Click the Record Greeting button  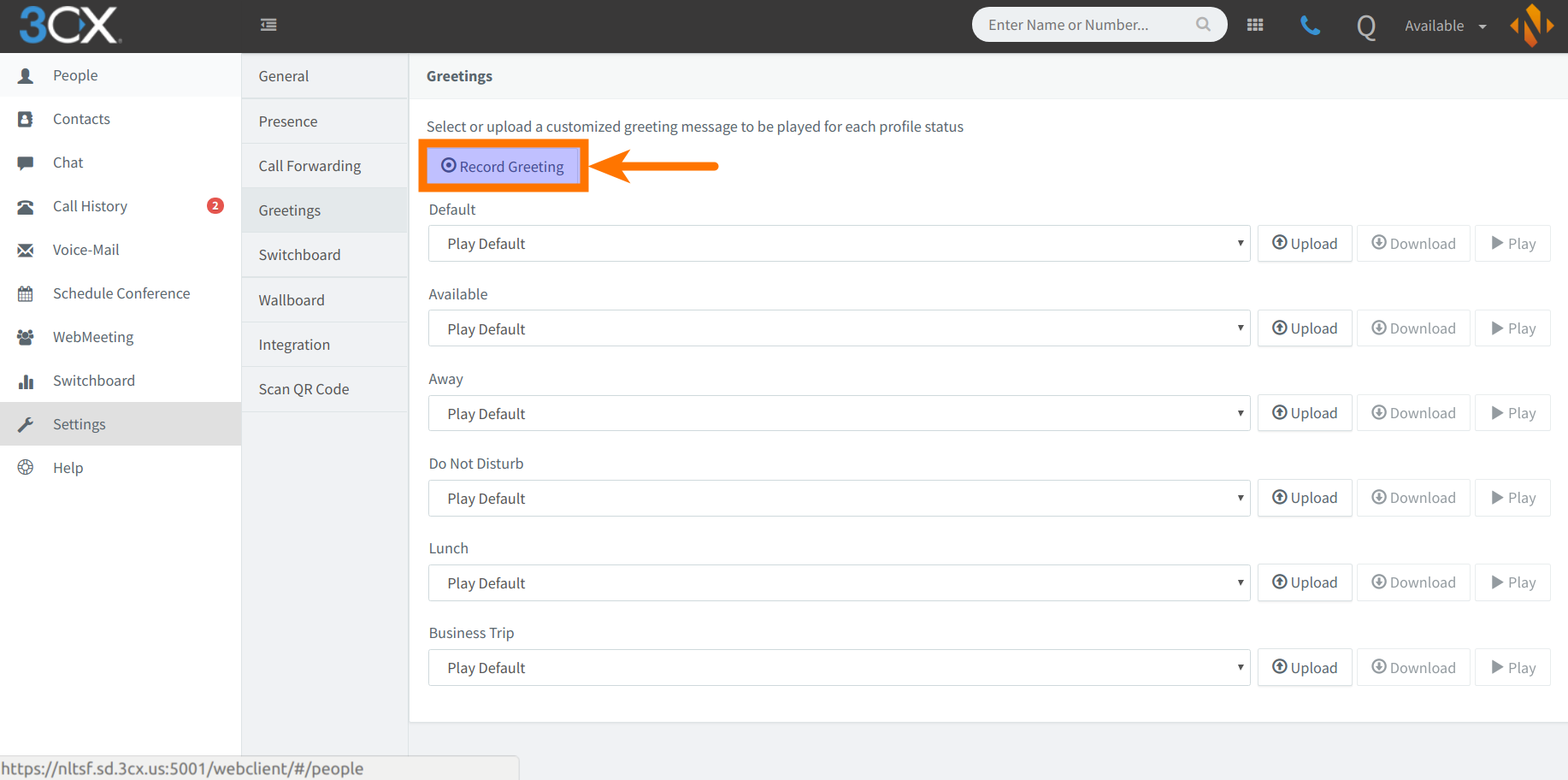(x=503, y=166)
